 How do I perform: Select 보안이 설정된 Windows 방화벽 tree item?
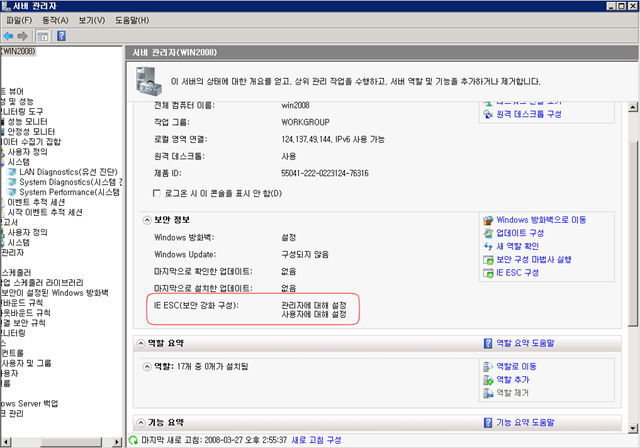click(x=55, y=293)
